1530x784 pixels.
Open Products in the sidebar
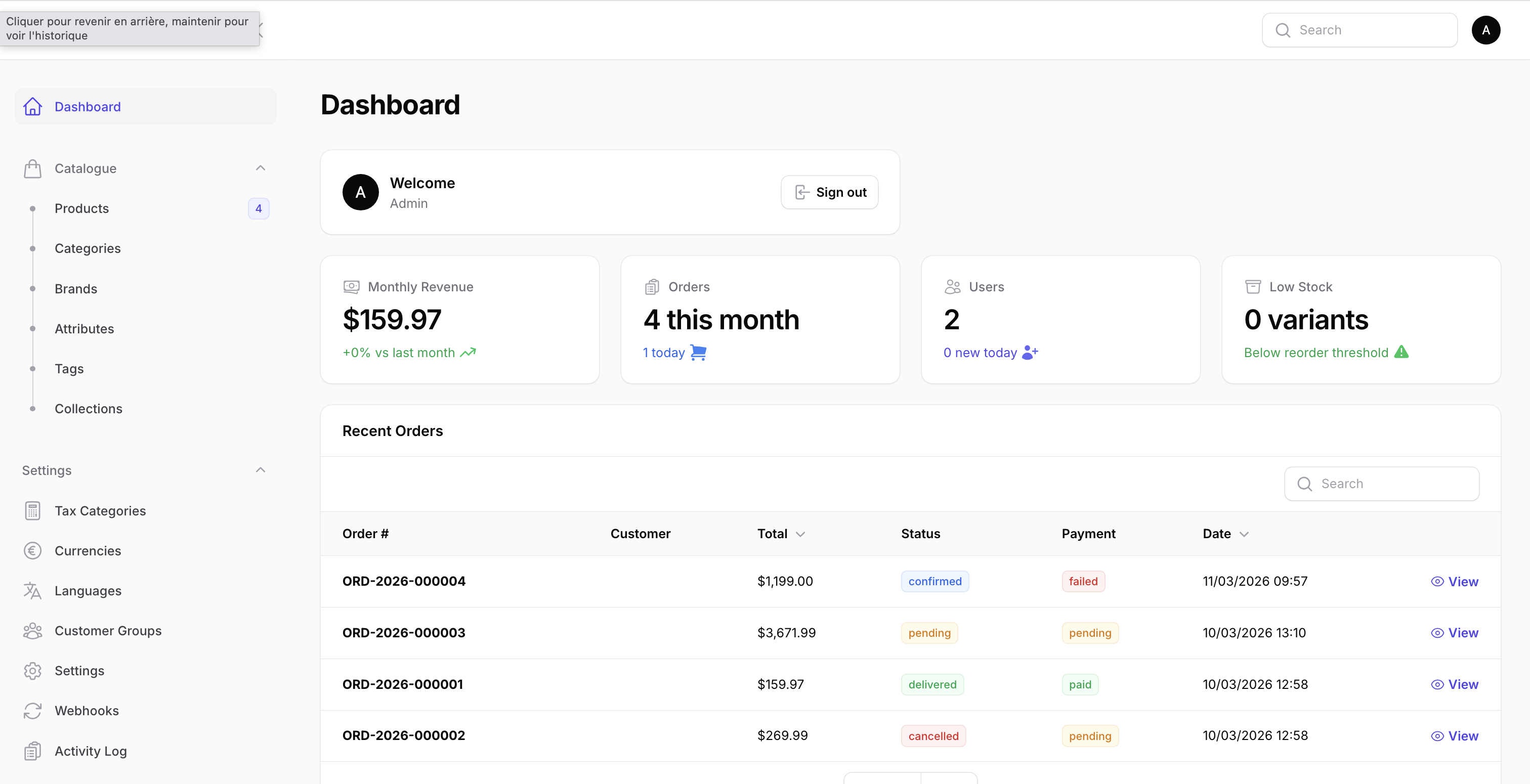[82, 208]
